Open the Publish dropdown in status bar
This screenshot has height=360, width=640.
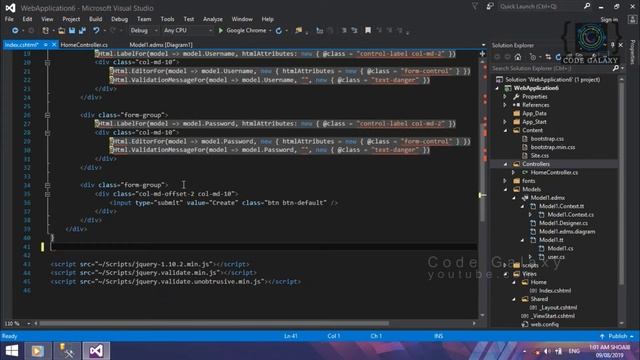coord(617,336)
